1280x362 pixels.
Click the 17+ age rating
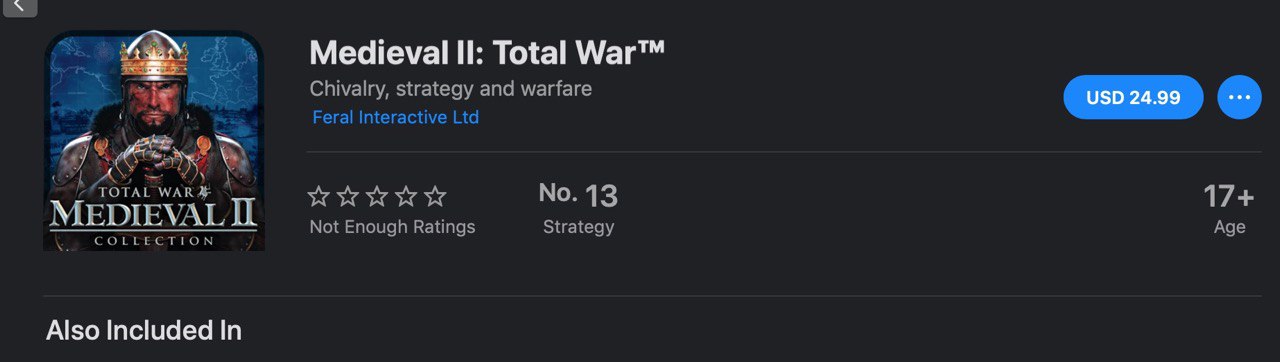coord(1228,195)
